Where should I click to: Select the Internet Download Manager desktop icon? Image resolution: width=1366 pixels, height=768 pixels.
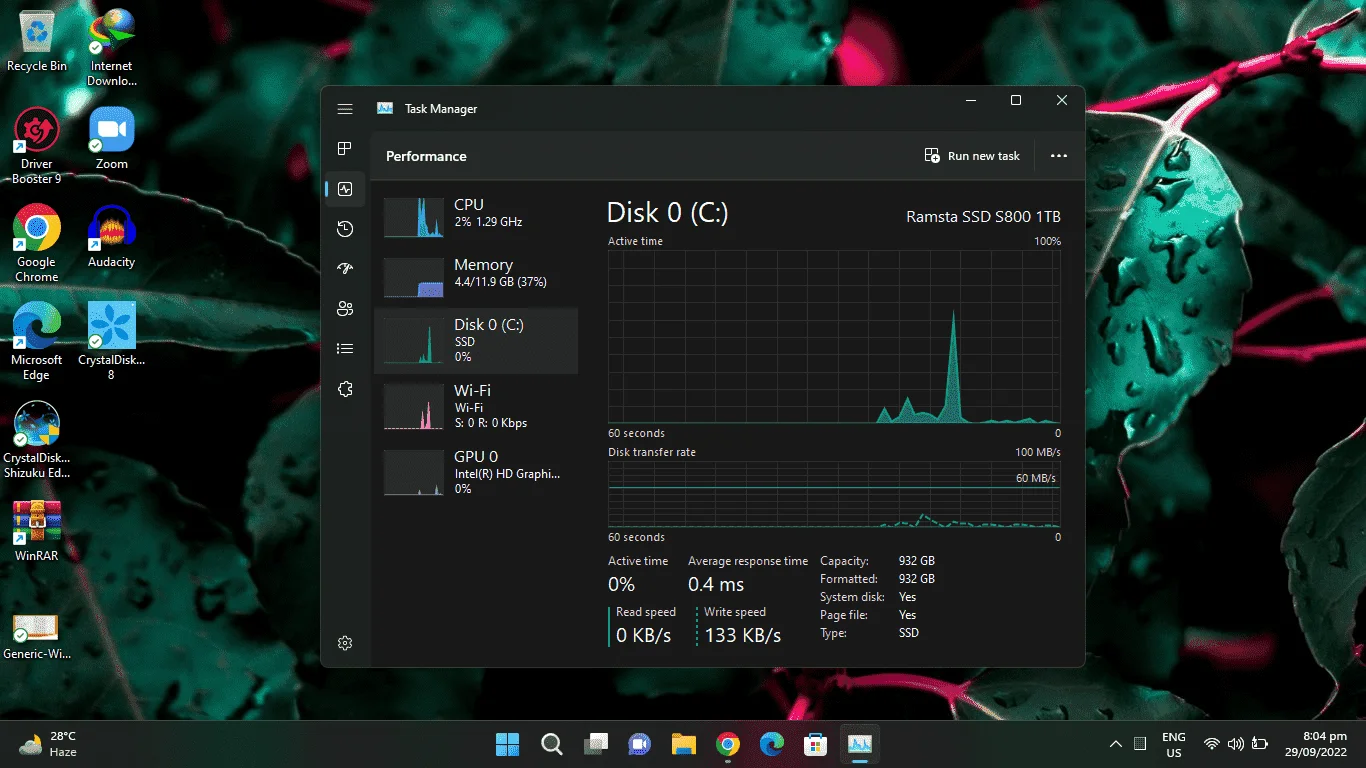coord(112,48)
